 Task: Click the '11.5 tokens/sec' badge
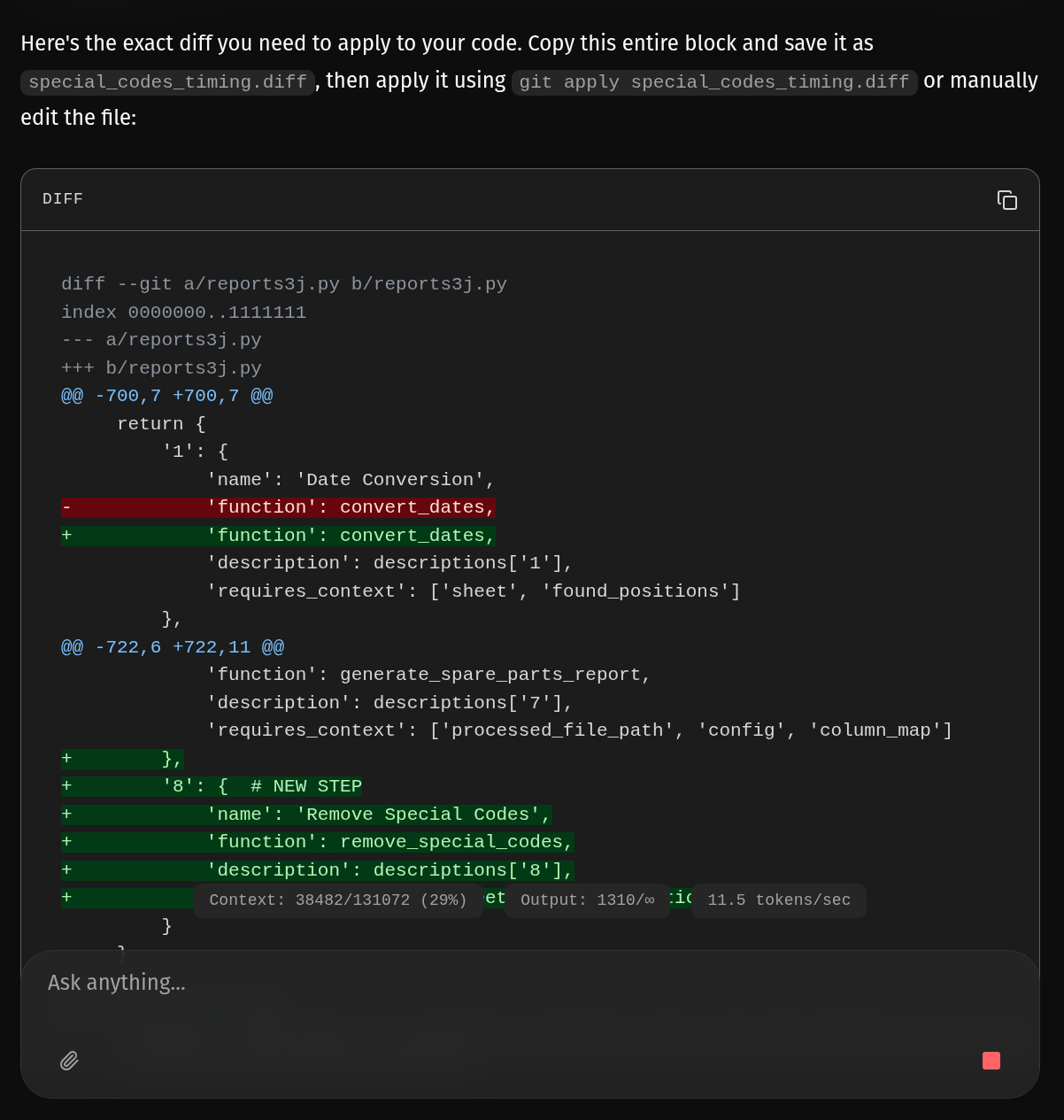779,900
